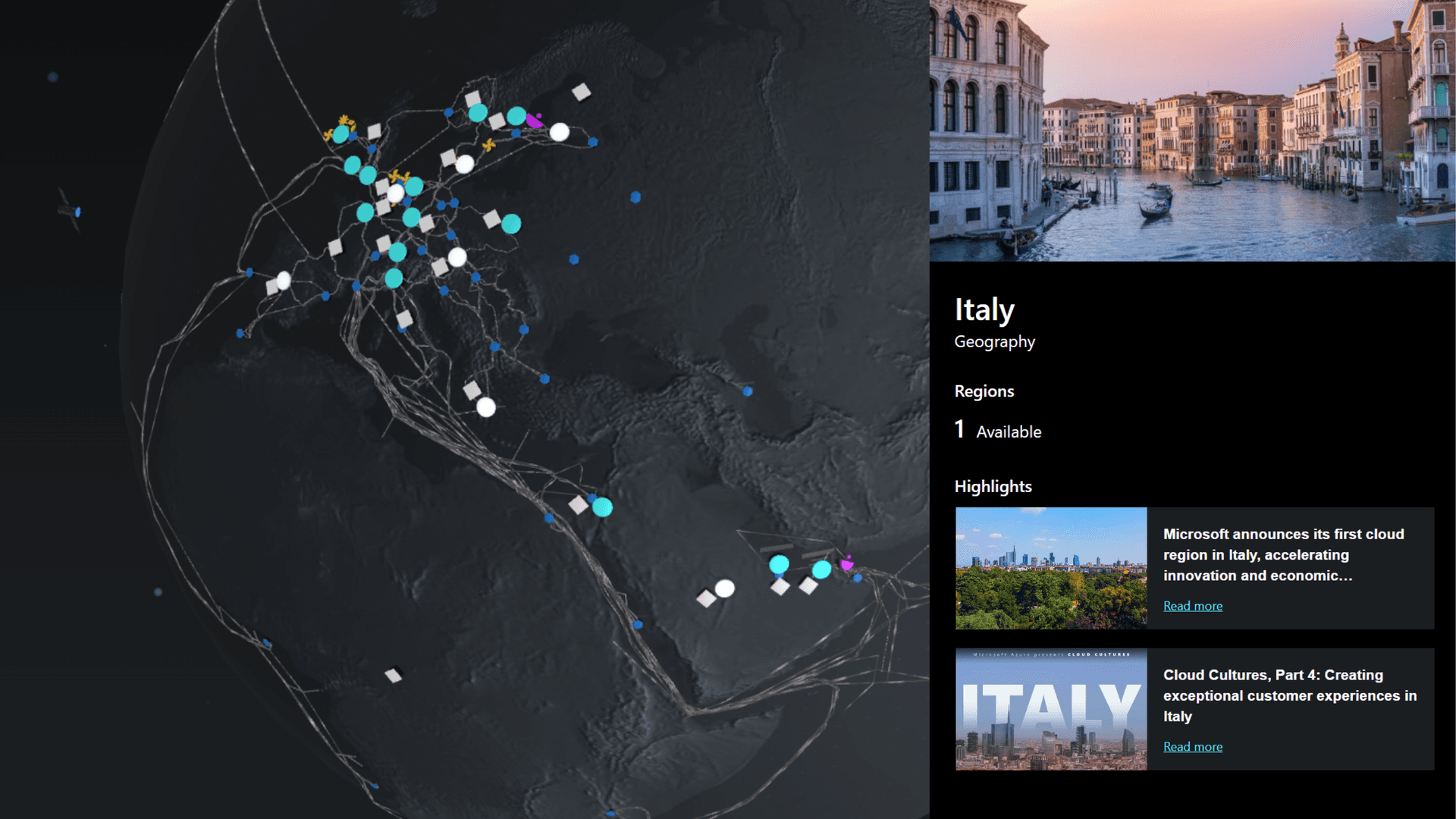Click the gray square marker in southern Africa

click(394, 676)
